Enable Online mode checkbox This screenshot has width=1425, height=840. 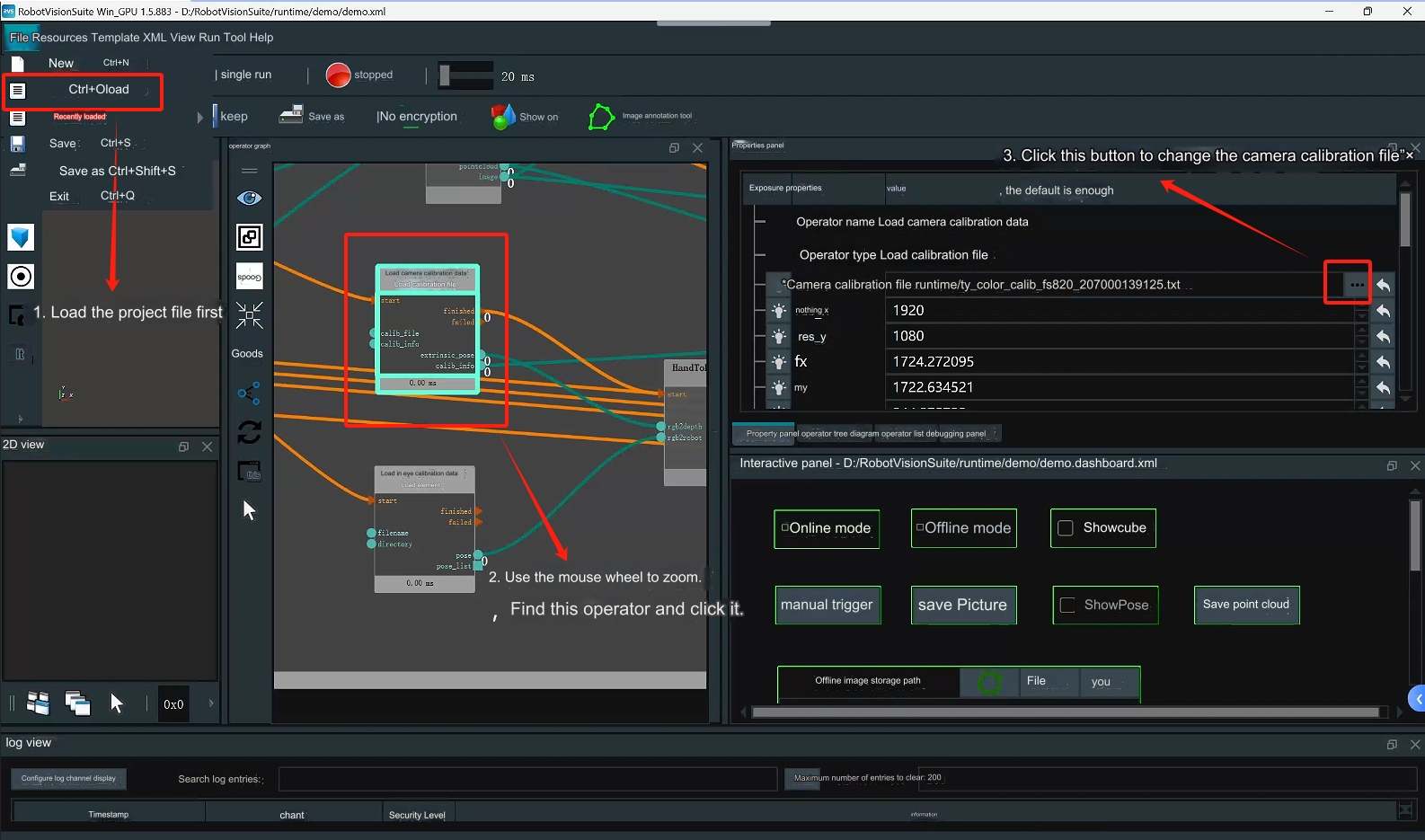784,527
